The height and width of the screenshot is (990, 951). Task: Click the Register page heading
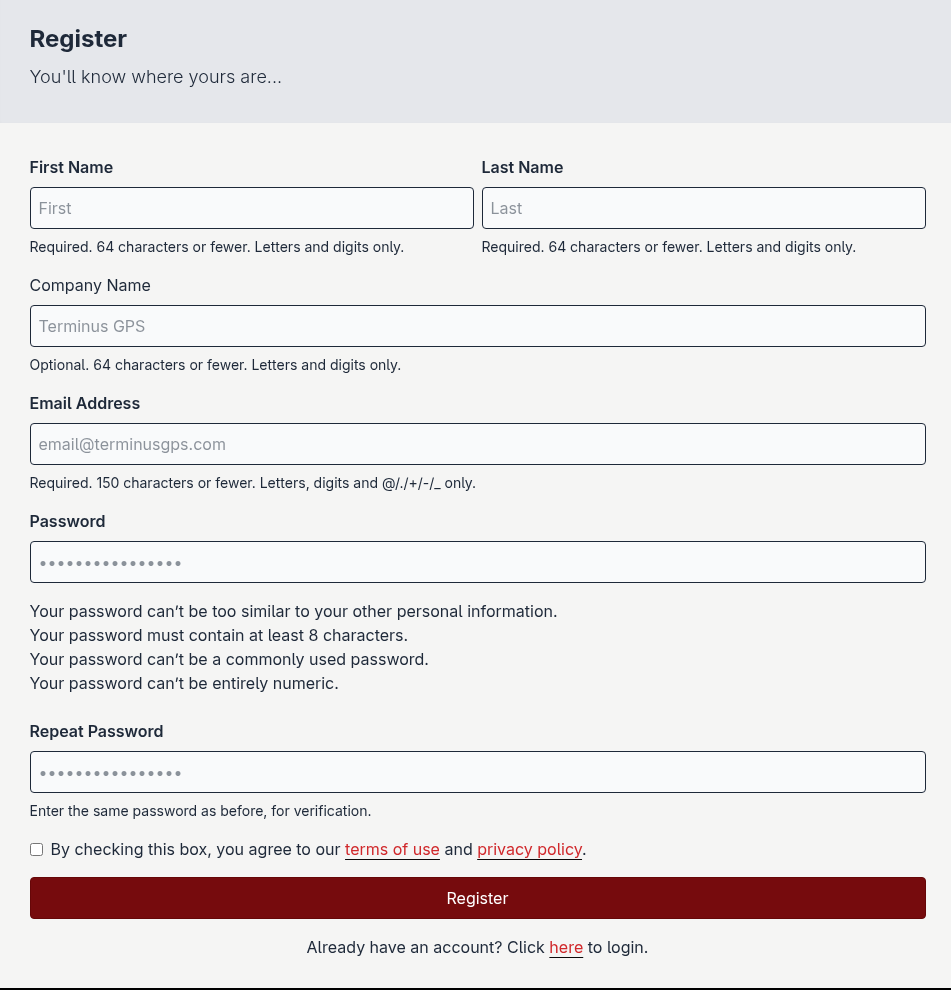(78, 39)
